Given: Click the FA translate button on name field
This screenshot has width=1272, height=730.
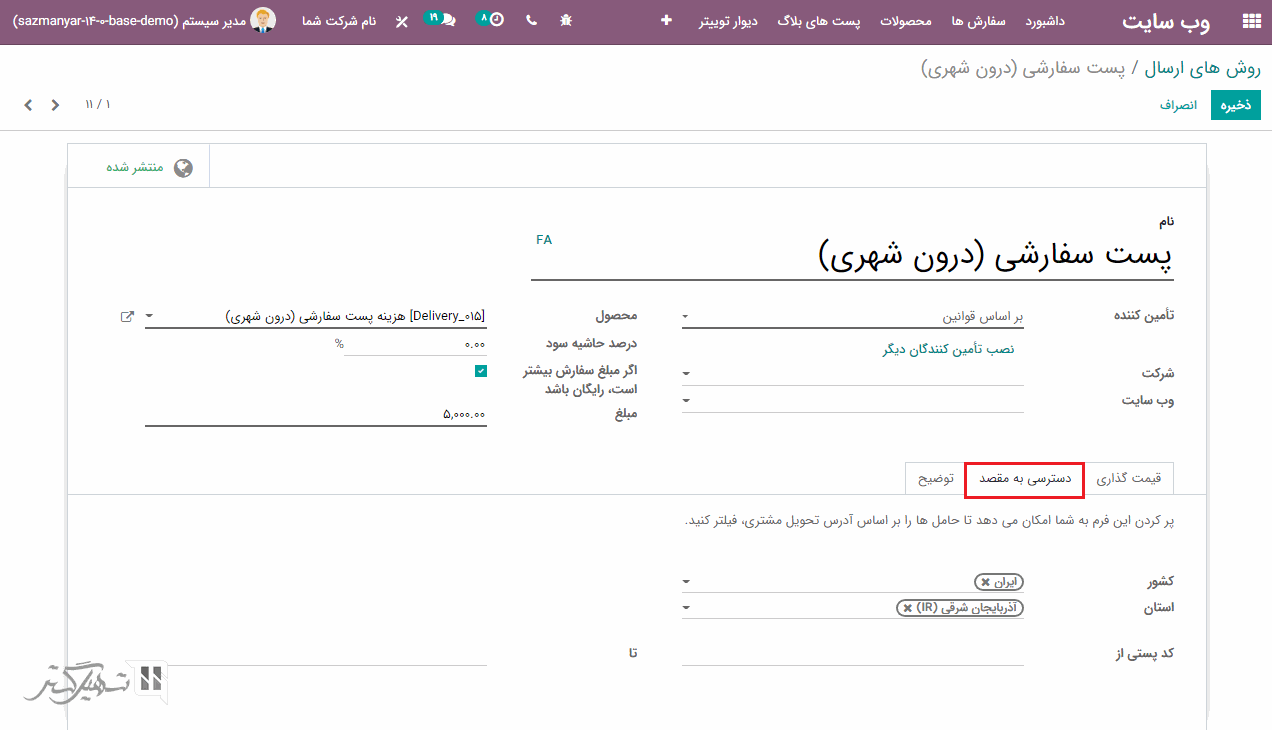Looking at the screenshot, I should click(544, 240).
